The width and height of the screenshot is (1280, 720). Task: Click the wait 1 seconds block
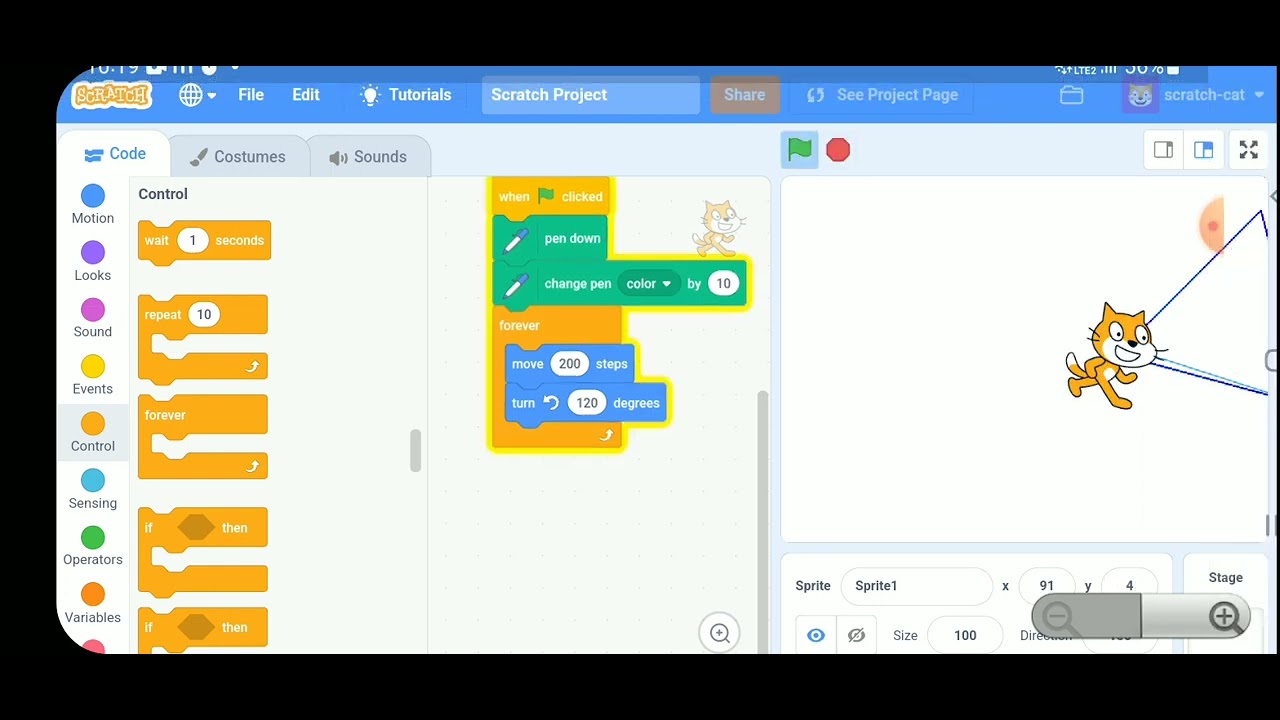(x=204, y=242)
